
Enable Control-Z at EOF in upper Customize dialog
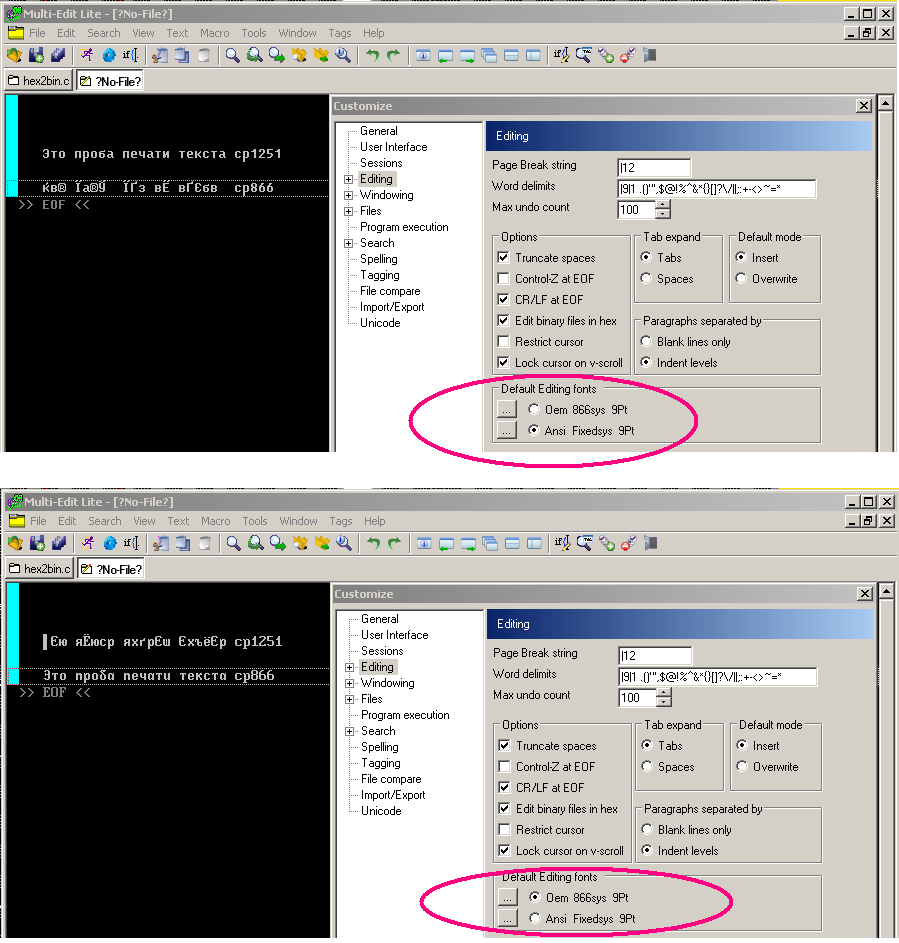(504, 278)
